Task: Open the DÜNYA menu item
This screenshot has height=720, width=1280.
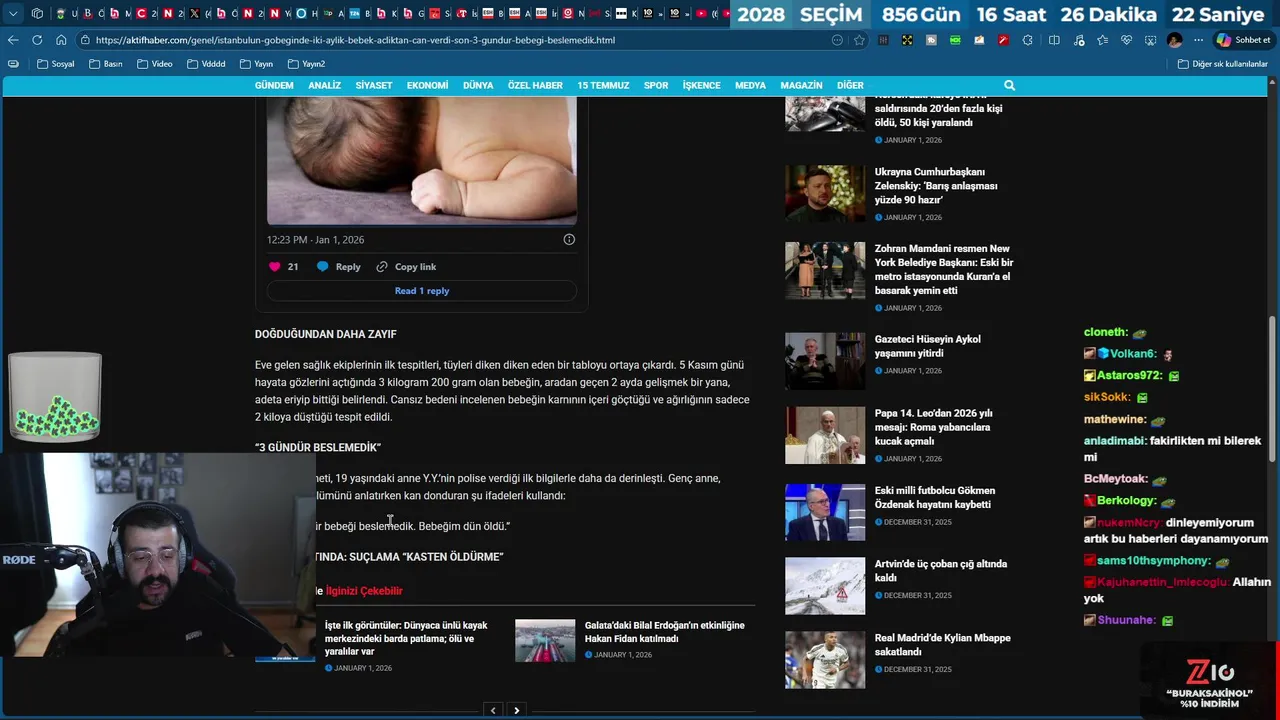Action: [478, 86]
